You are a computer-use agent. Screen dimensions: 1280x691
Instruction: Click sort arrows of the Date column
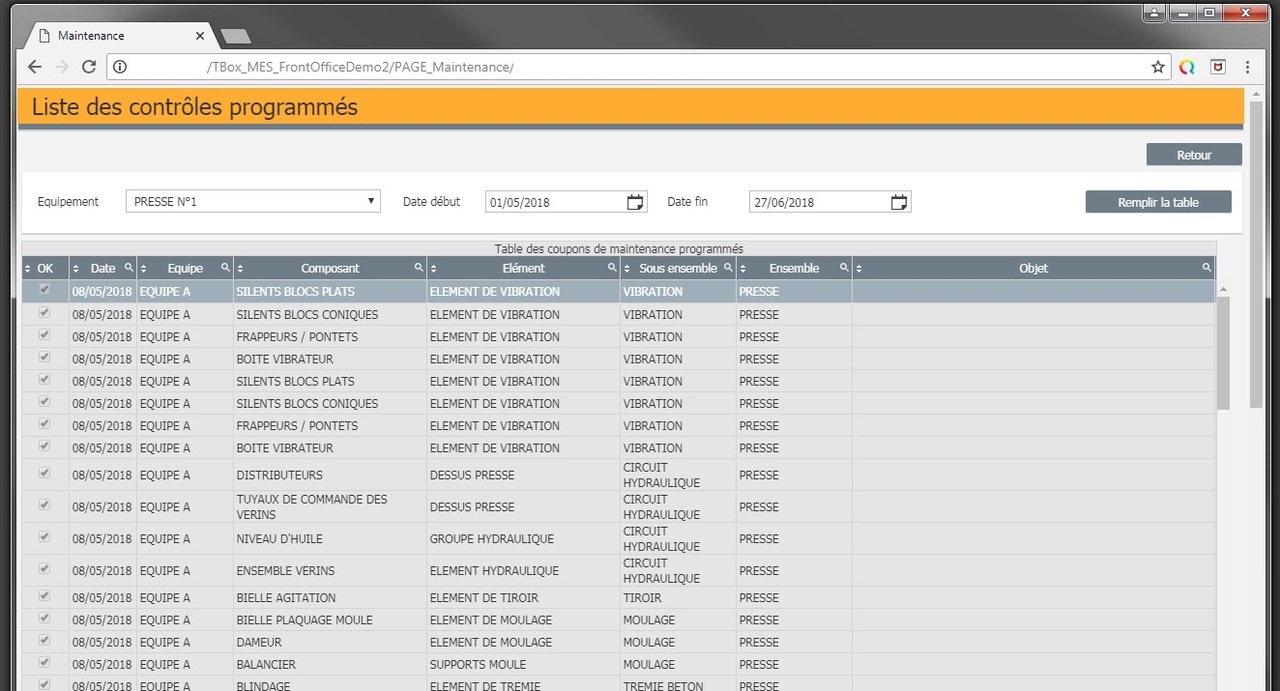[x=76, y=268]
